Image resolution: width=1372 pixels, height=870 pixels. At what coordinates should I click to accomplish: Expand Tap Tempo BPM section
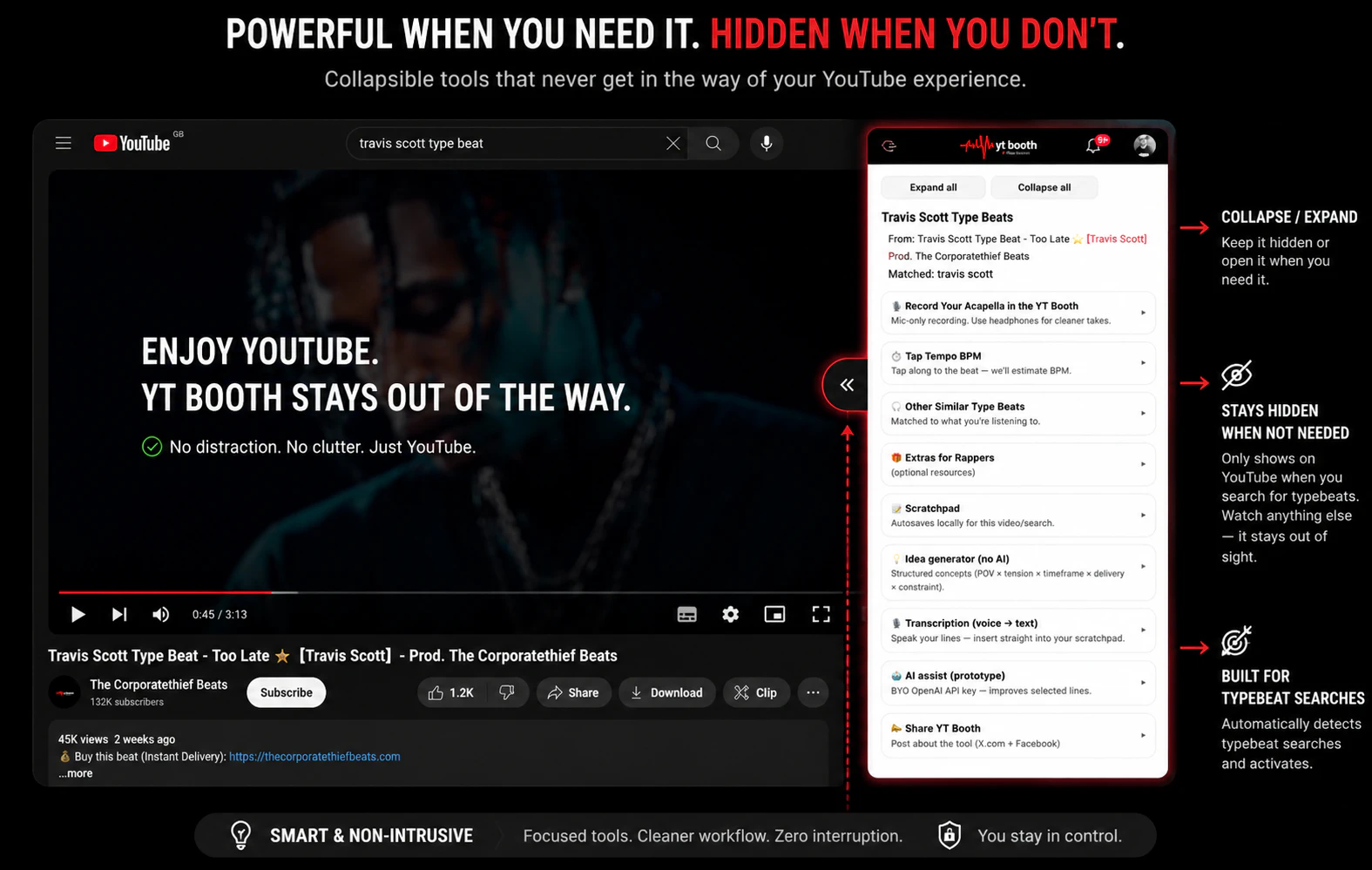1018,363
